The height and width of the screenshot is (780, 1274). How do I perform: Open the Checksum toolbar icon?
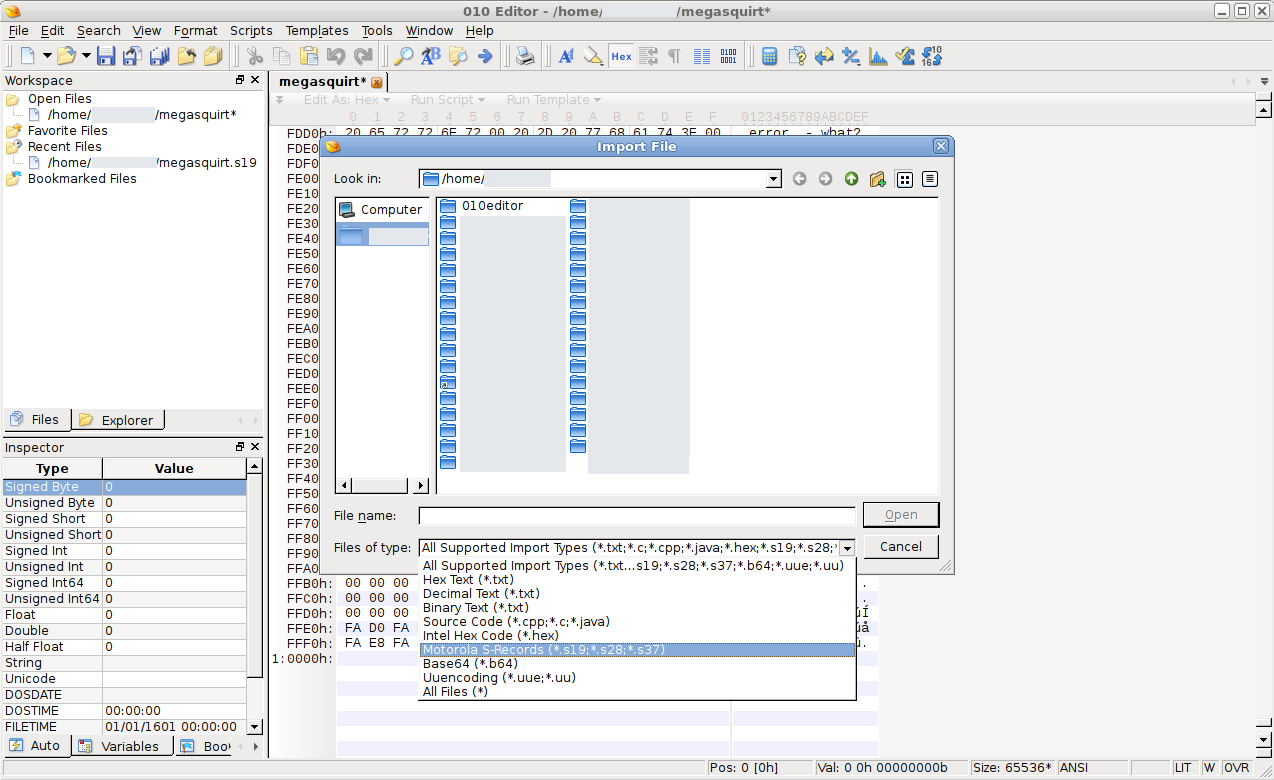pyautogui.click(x=905, y=56)
